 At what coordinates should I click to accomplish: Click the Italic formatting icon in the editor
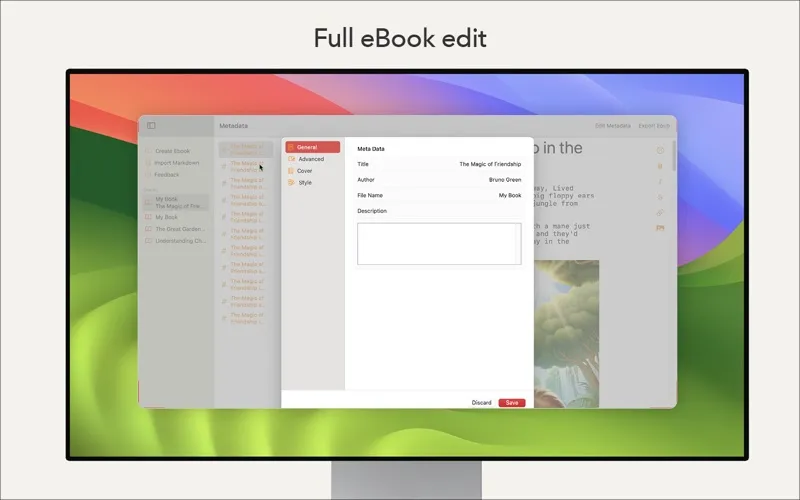click(x=660, y=182)
